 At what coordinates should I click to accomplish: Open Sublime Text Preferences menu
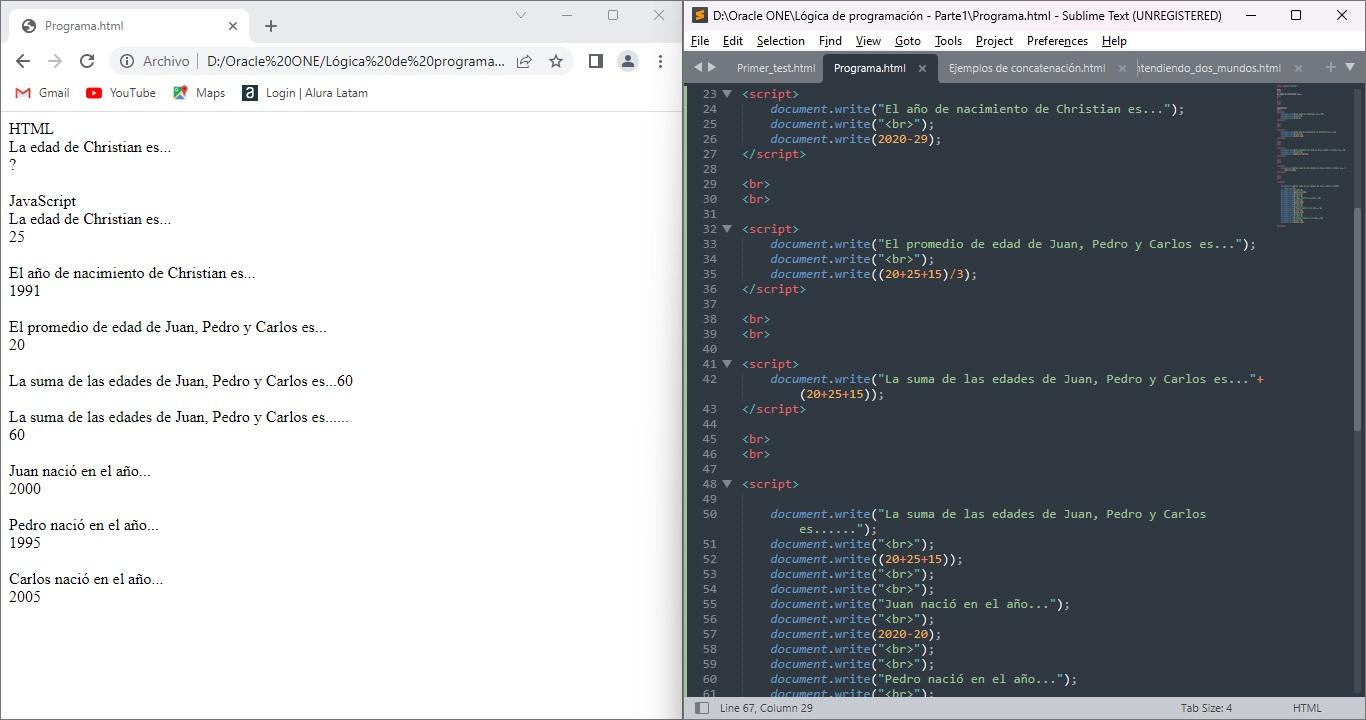(x=1057, y=41)
